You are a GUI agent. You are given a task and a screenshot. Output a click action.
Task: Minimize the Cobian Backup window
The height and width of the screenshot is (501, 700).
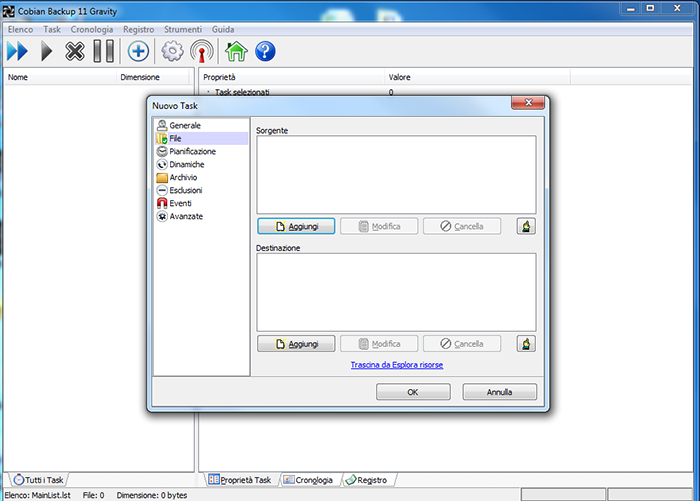pos(631,8)
